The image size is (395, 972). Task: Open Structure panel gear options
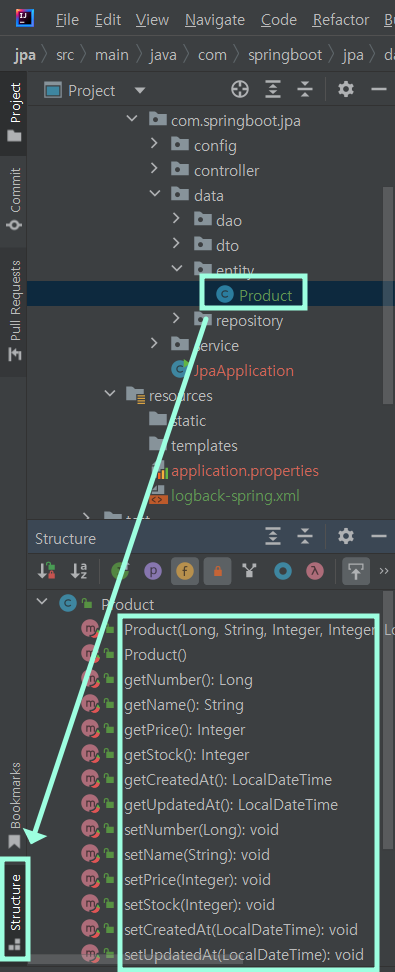coord(345,537)
